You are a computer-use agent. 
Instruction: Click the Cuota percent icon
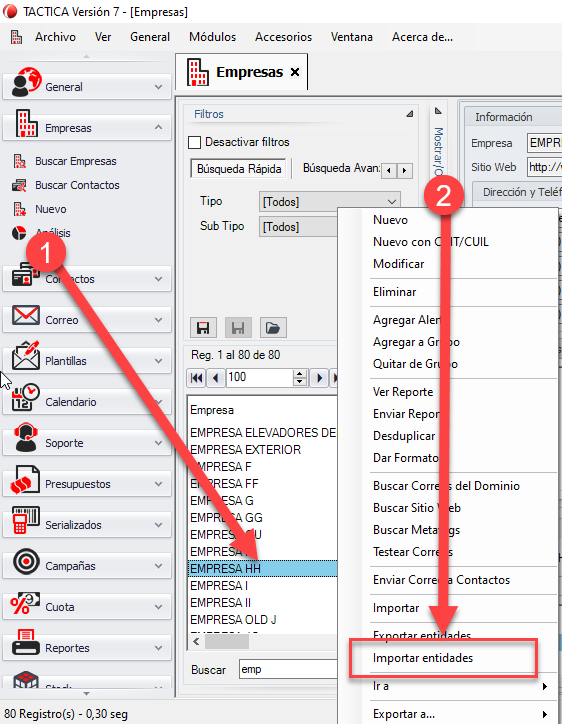coord(25,603)
